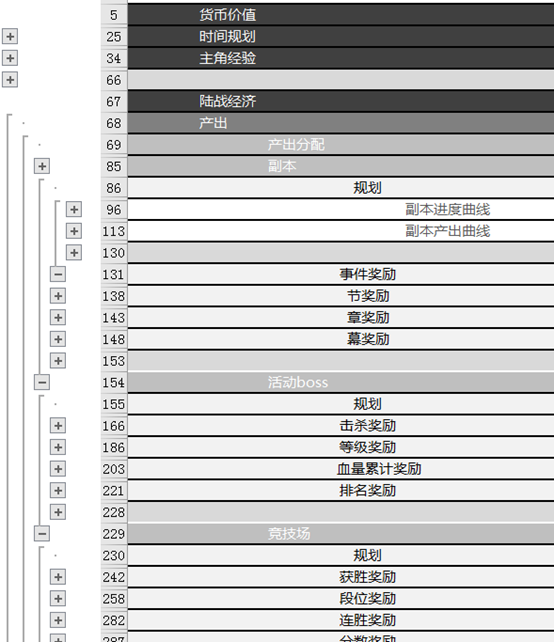Image resolution: width=554 pixels, height=642 pixels.
Task: Select the 获胜奖励 cell
Action: [341, 577]
